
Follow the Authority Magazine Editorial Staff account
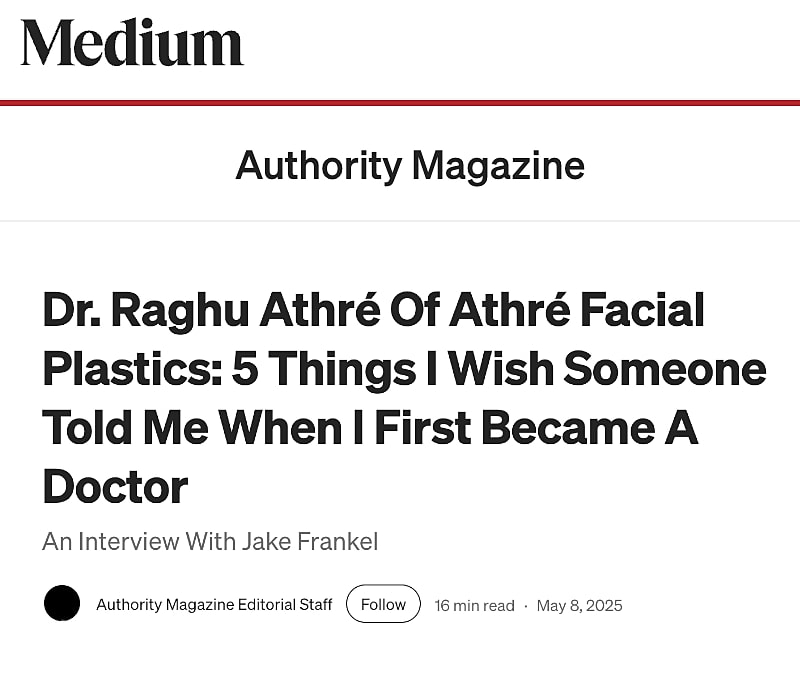click(x=383, y=604)
